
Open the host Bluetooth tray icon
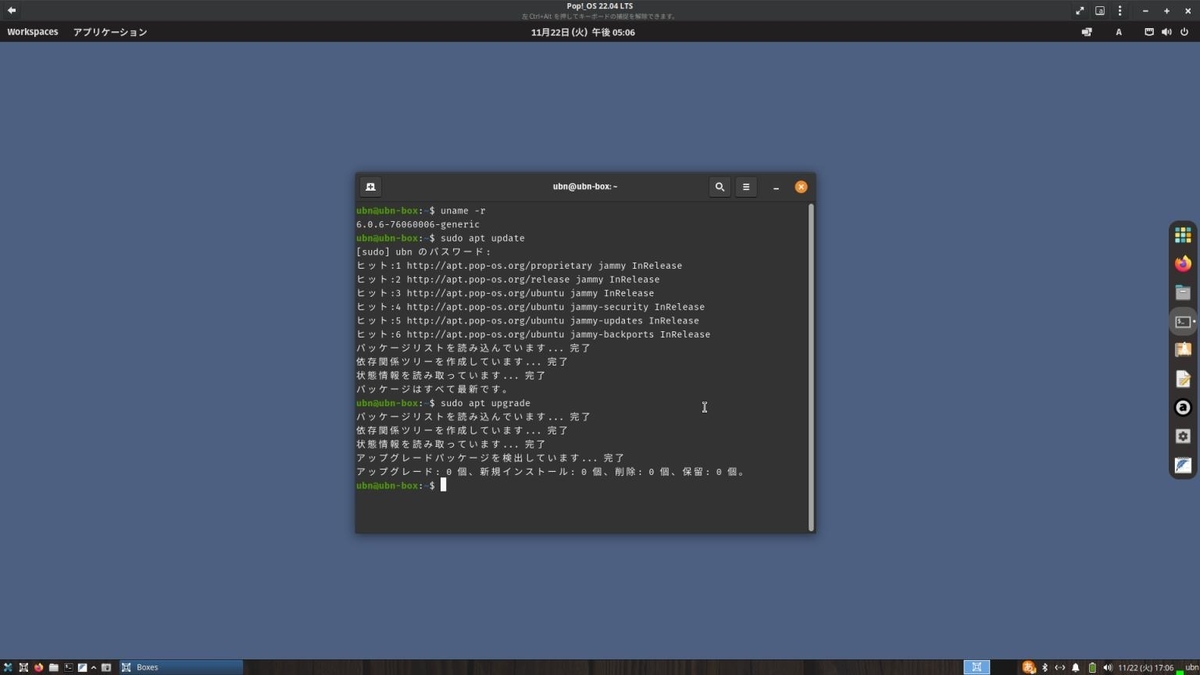(x=1045, y=667)
